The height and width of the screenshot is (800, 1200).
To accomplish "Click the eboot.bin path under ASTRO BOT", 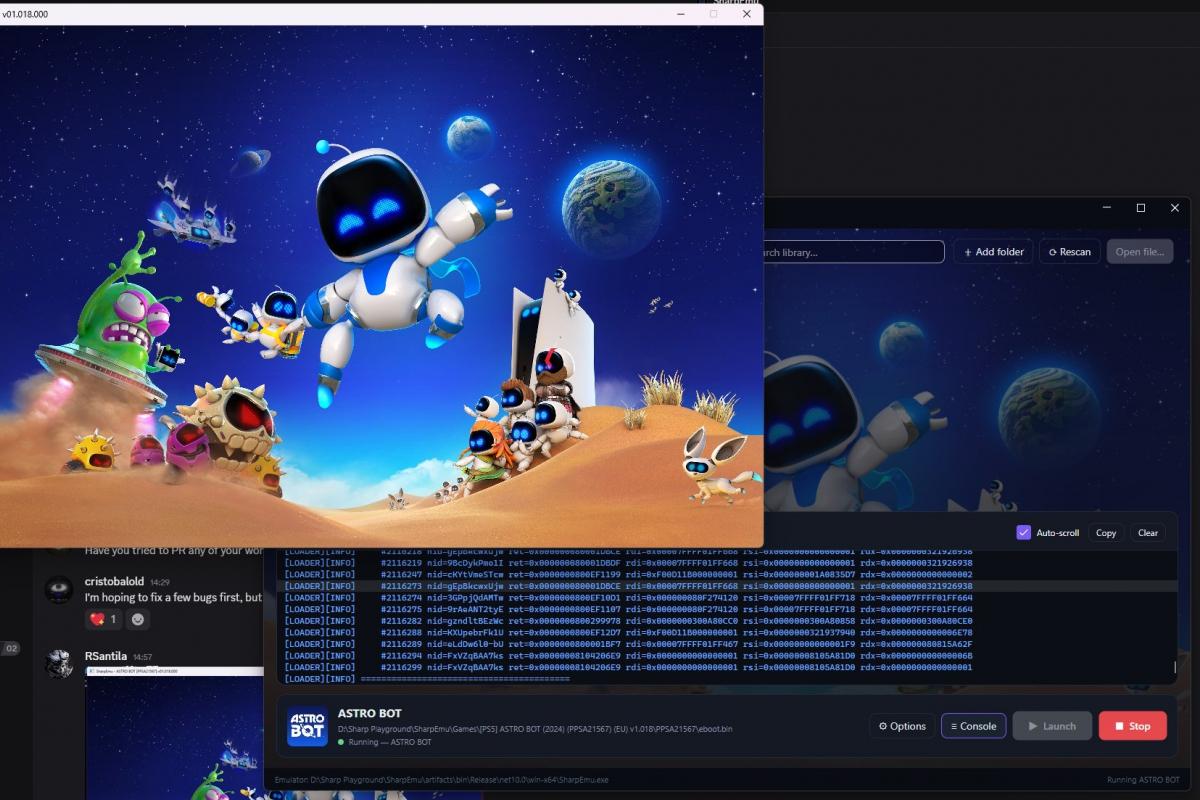I will coord(535,729).
